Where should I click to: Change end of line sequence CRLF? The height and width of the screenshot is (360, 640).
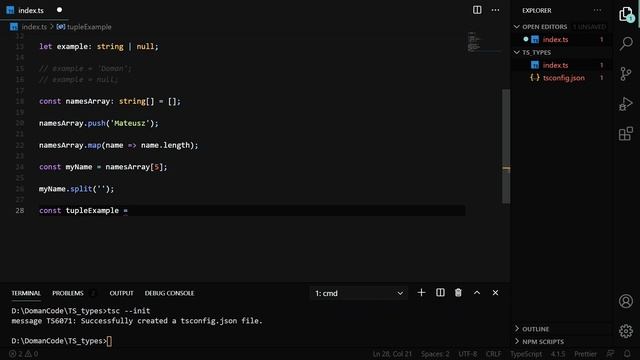493,354
